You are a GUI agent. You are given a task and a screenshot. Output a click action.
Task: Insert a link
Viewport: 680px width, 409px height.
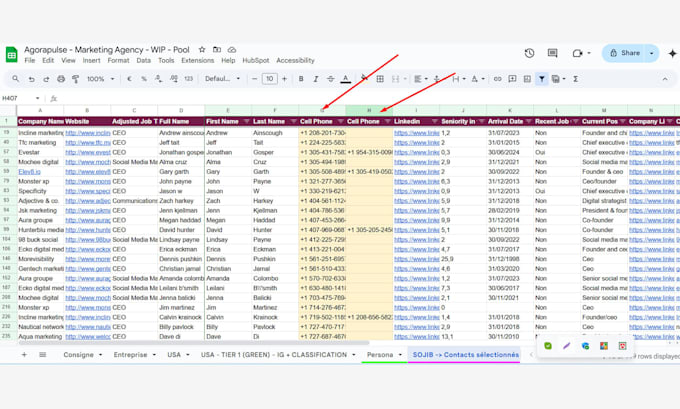pos(497,79)
